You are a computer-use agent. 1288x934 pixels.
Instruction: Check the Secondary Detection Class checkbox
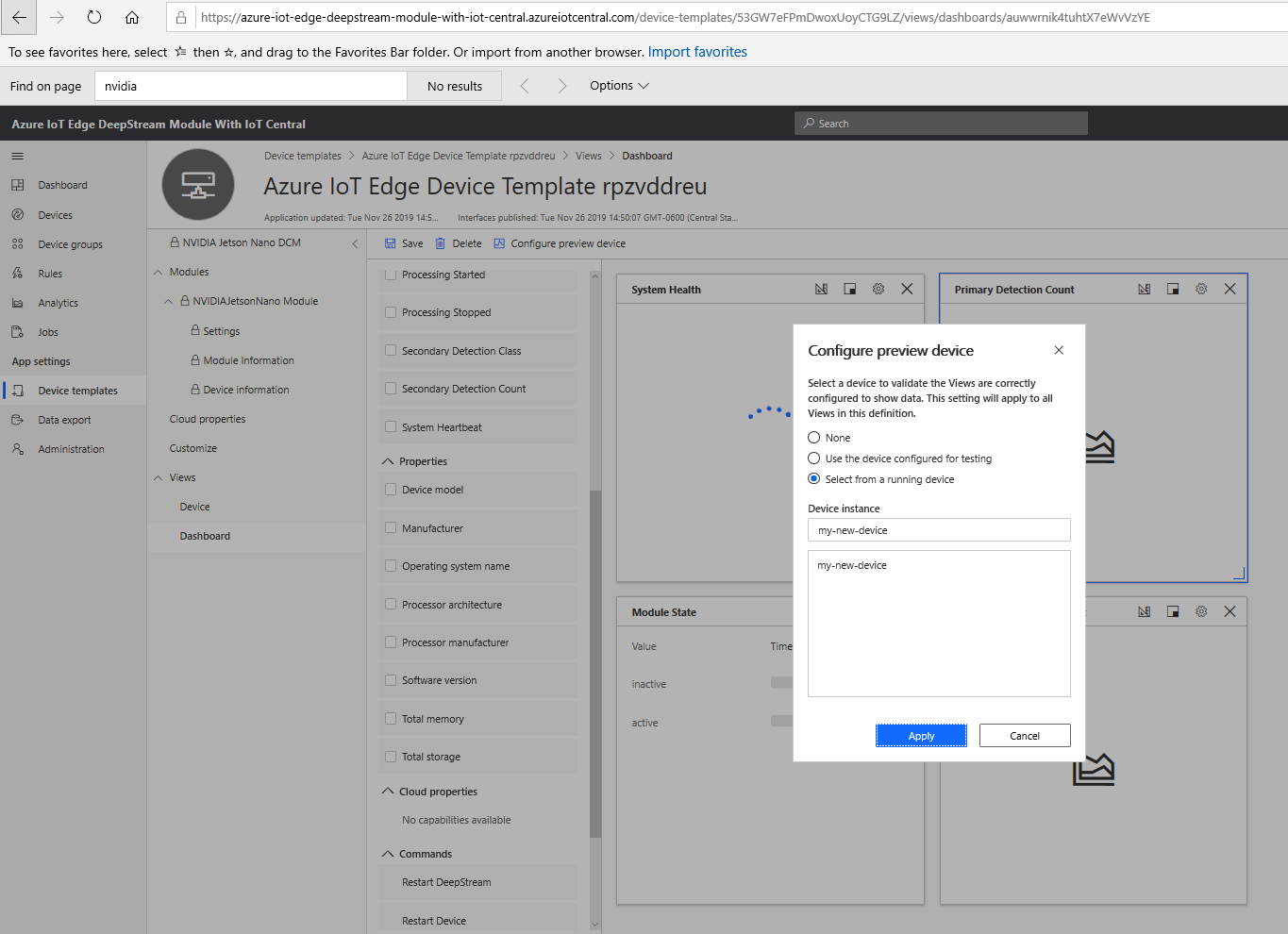pos(391,350)
